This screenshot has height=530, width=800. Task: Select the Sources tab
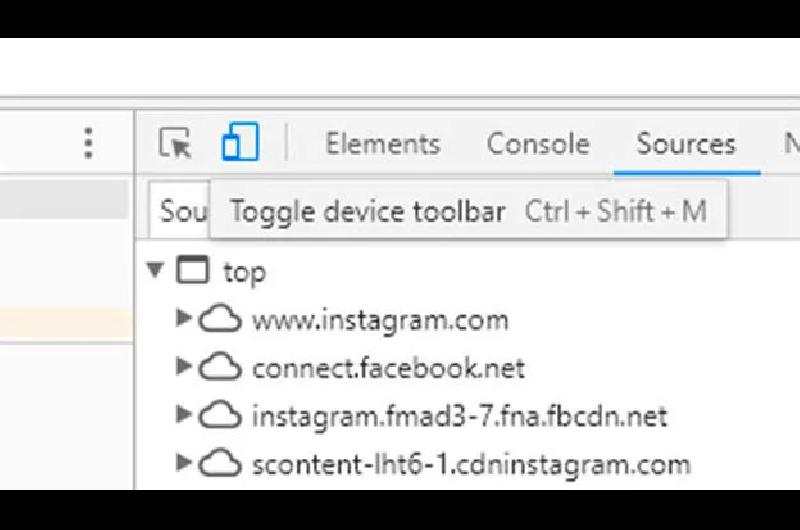point(686,144)
